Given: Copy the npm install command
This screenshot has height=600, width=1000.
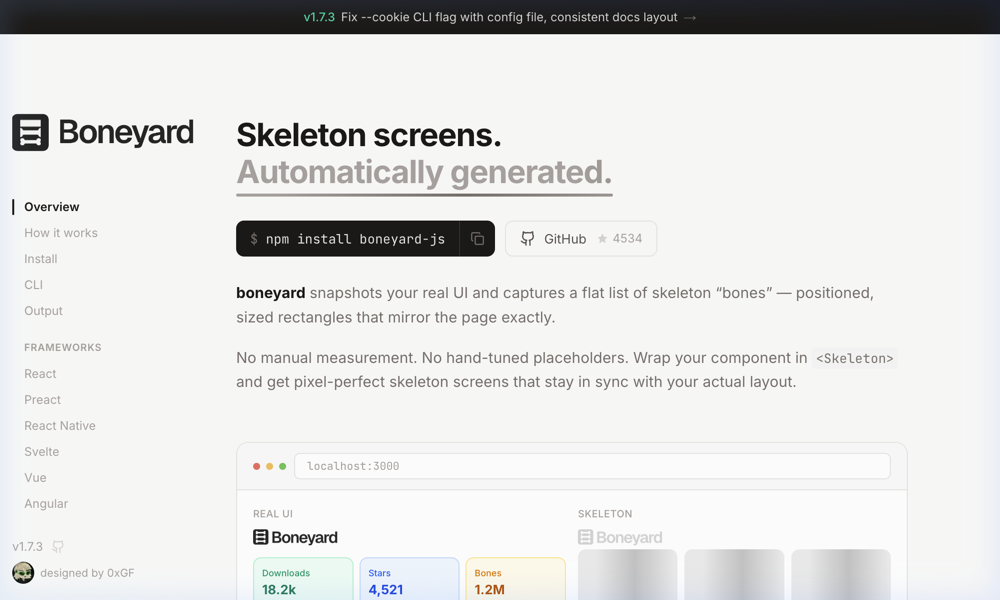Looking at the screenshot, I should coord(477,239).
